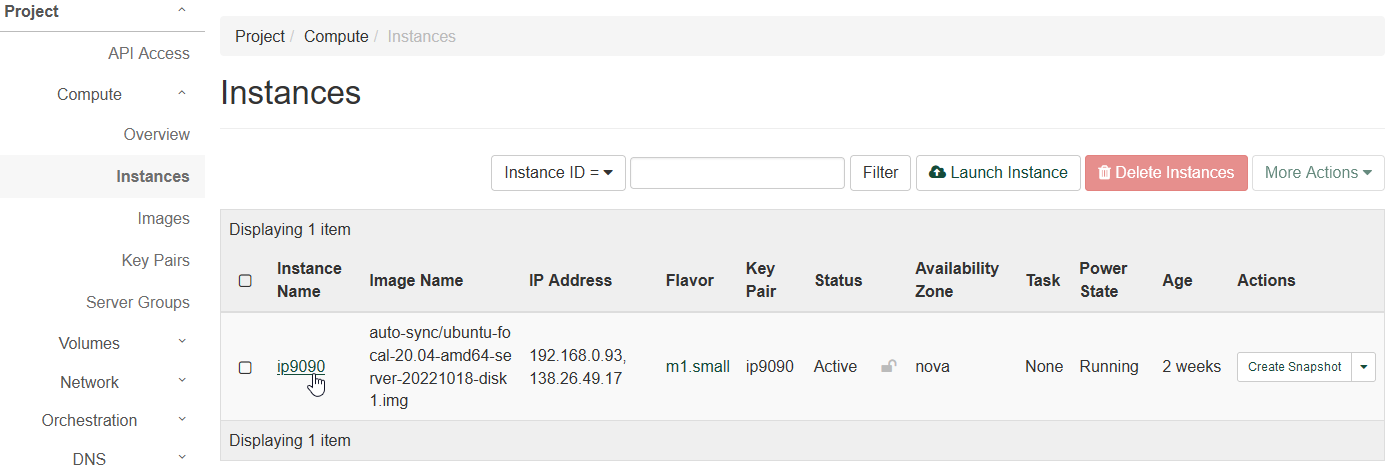The image size is (1390, 466).
Task: Open the Instance ID filter dropdown
Action: pos(558,173)
